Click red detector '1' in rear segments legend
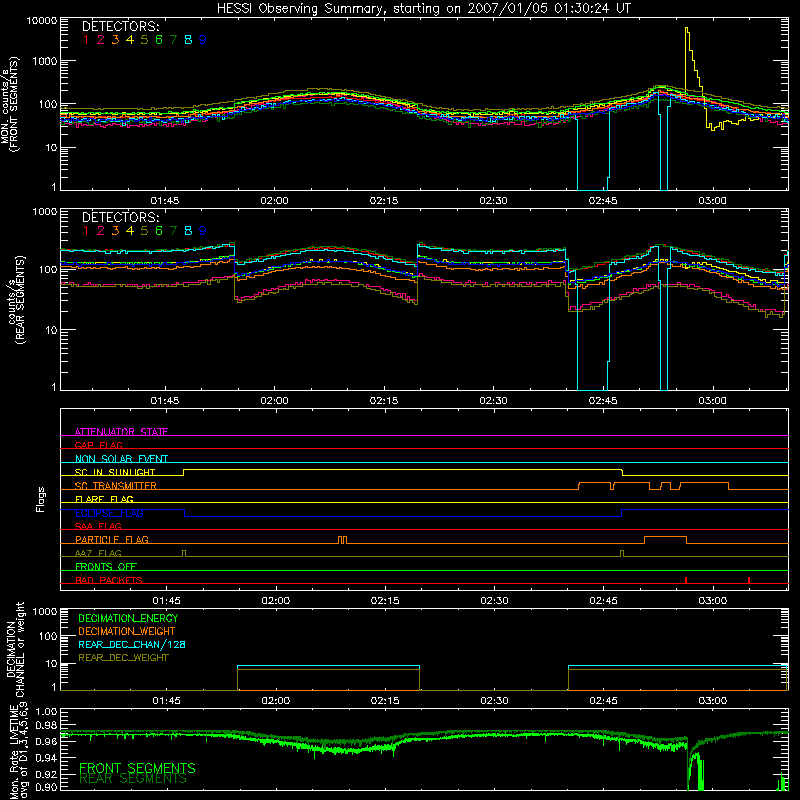This screenshot has width=800, height=800. click(86, 231)
